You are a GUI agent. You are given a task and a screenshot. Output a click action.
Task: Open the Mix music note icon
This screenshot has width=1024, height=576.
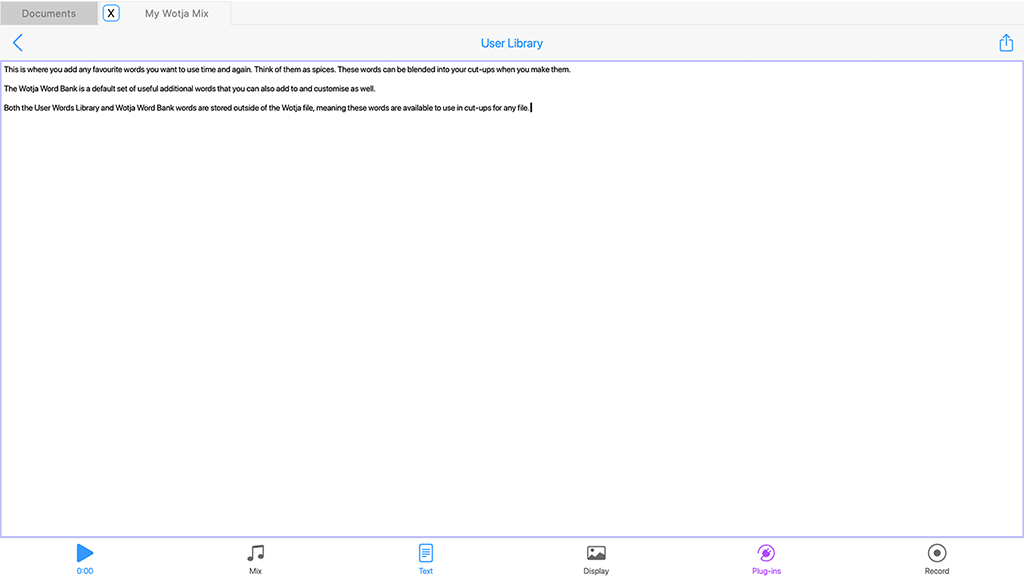tap(256, 553)
